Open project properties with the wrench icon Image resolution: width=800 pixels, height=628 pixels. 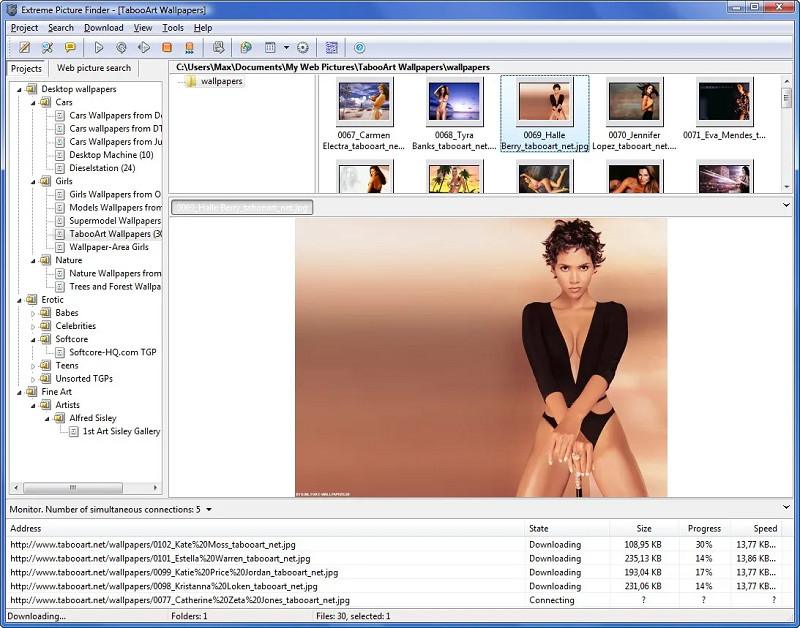[46, 48]
